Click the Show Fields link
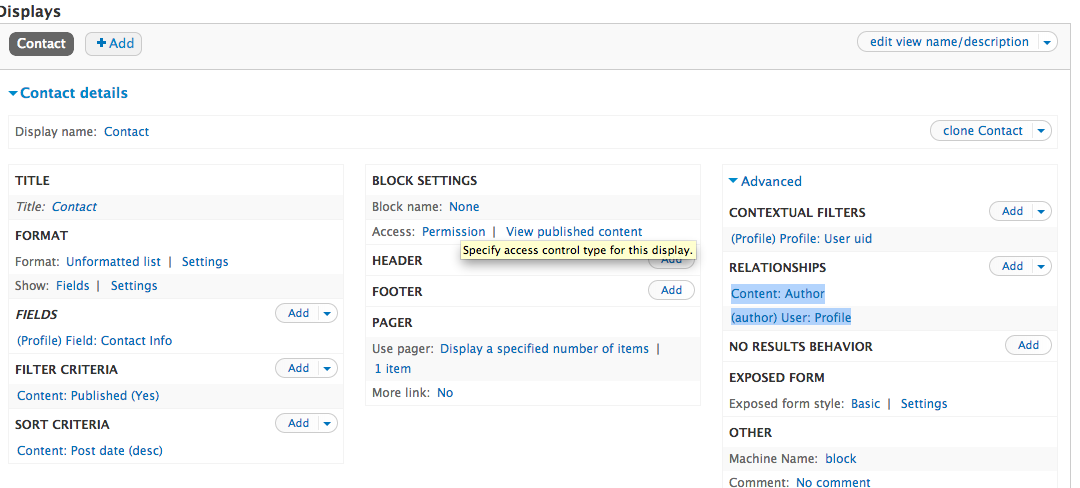Image resolution: width=1080 pixels, height=488 pixels. pyautogui.click(x=72, y=286)
